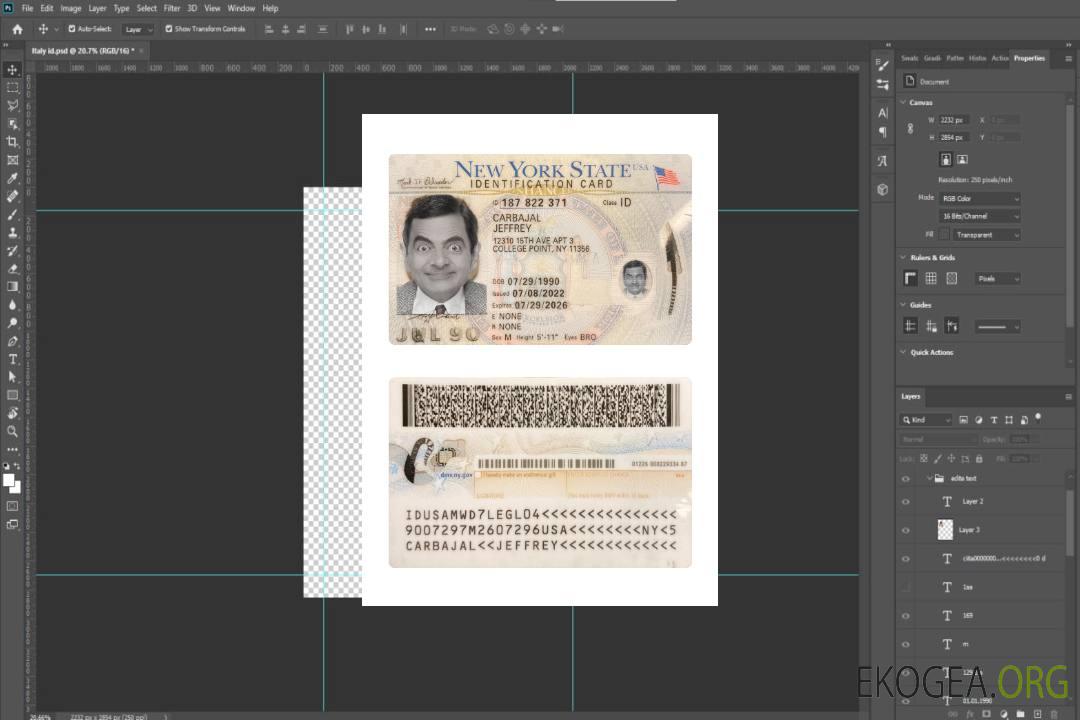Select the Pen tool
Viewport: 1080px width, 720px height.
[12, 341]
